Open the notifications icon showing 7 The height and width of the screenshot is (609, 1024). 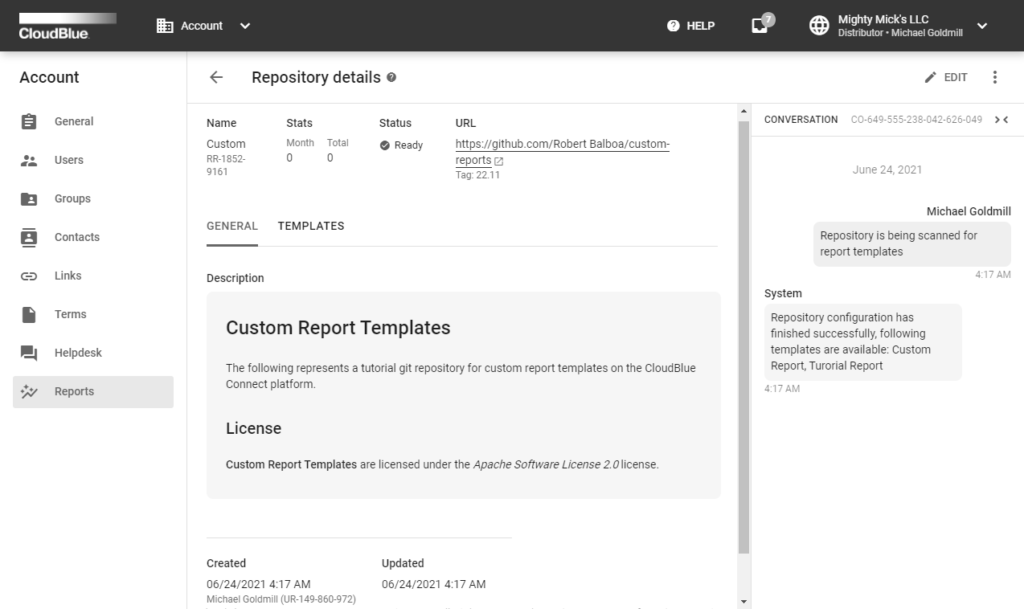pos(760,25)
